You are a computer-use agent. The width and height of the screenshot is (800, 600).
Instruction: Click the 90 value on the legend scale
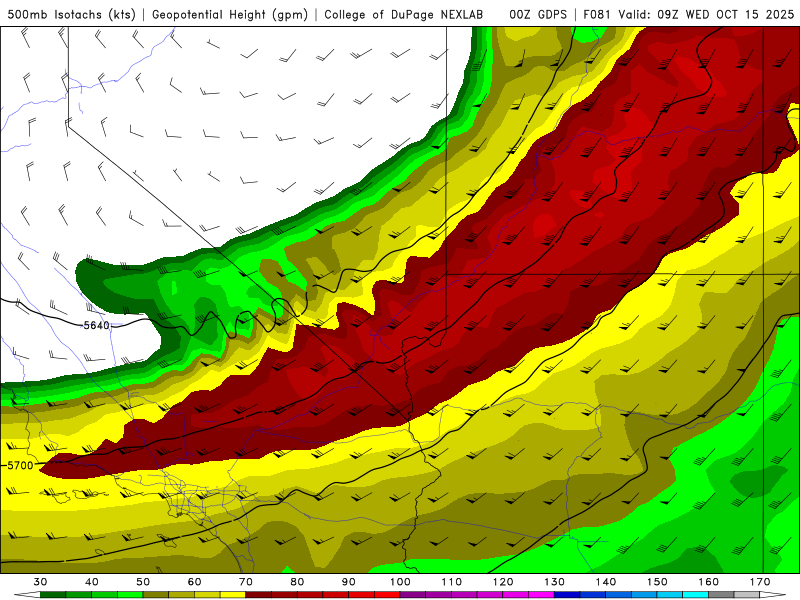coord(348,582)
